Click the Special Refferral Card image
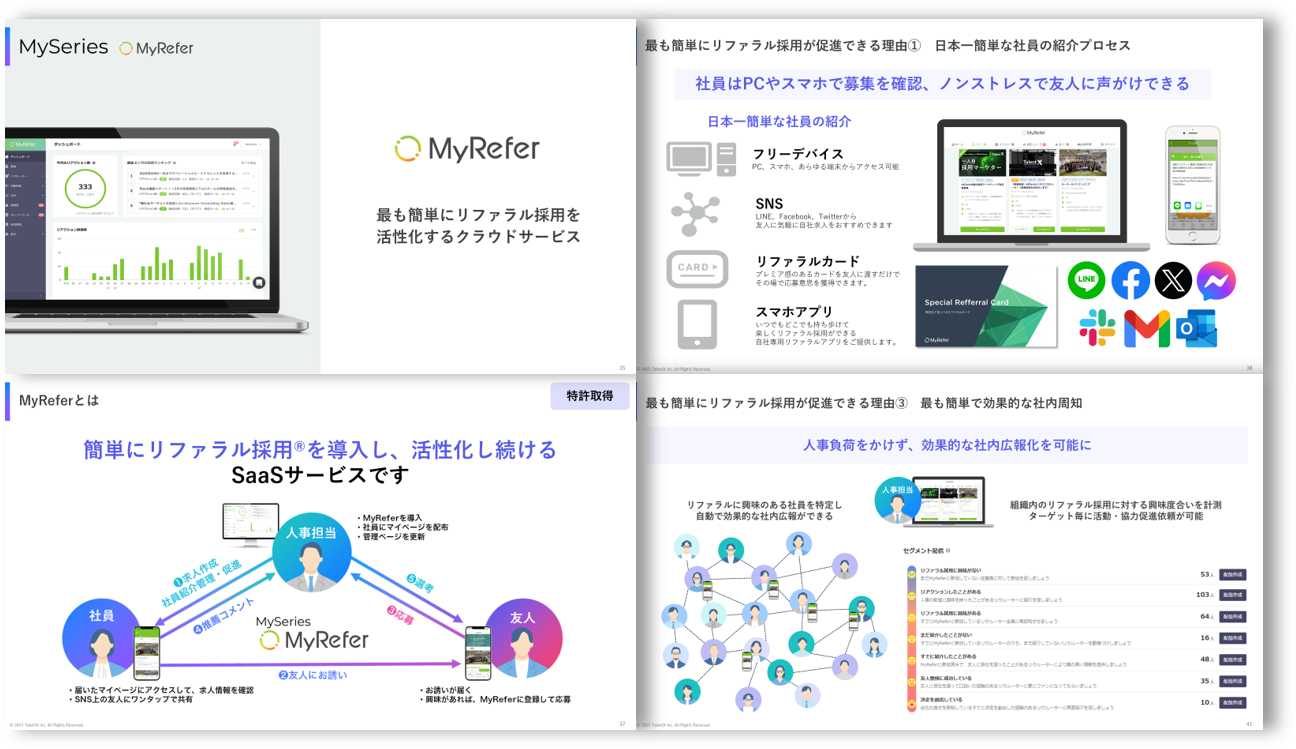This screenshot has width=1296, height=749. (x=986, y=307)
